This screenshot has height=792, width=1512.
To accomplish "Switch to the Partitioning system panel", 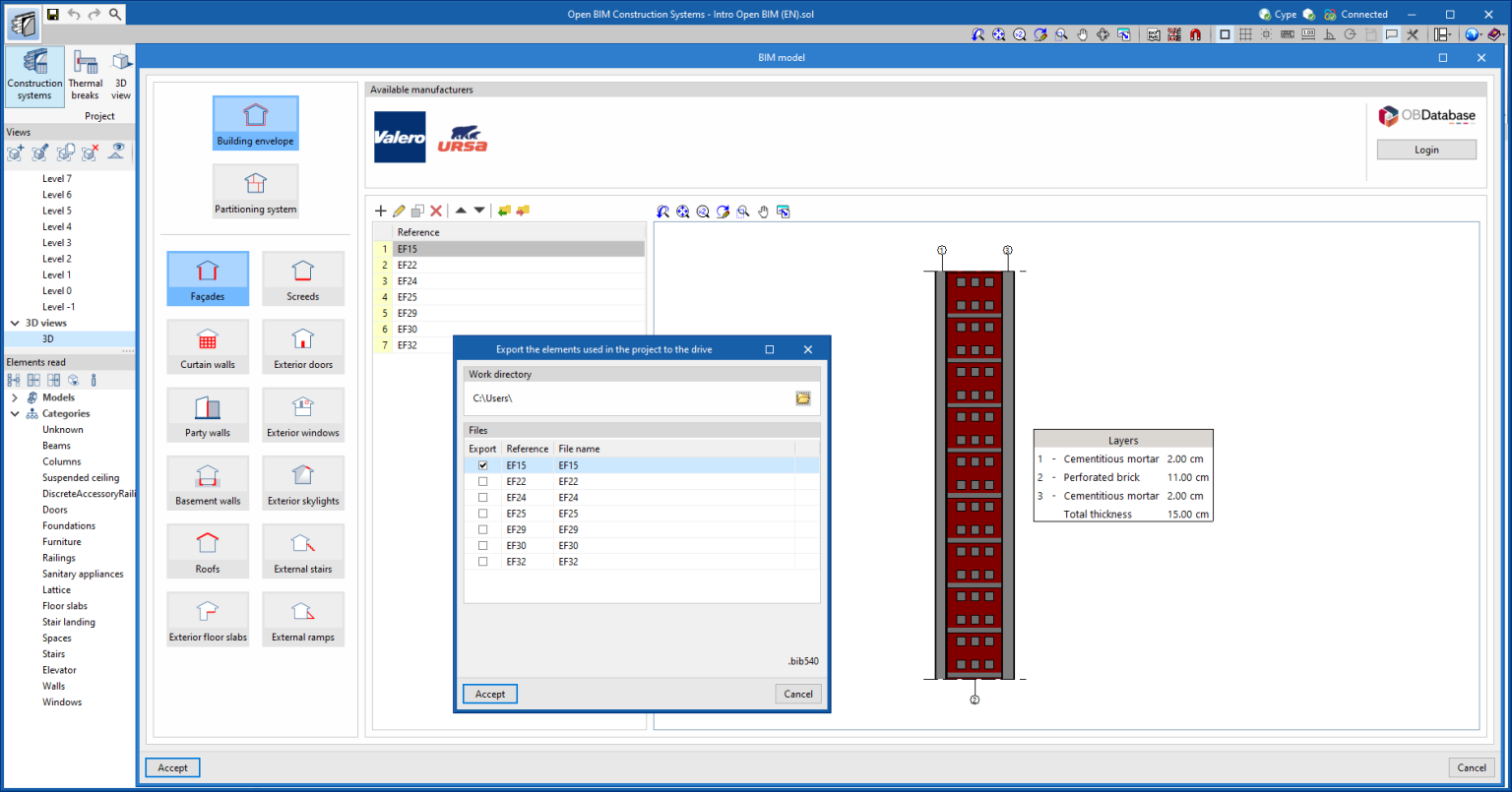I will 255,190.
